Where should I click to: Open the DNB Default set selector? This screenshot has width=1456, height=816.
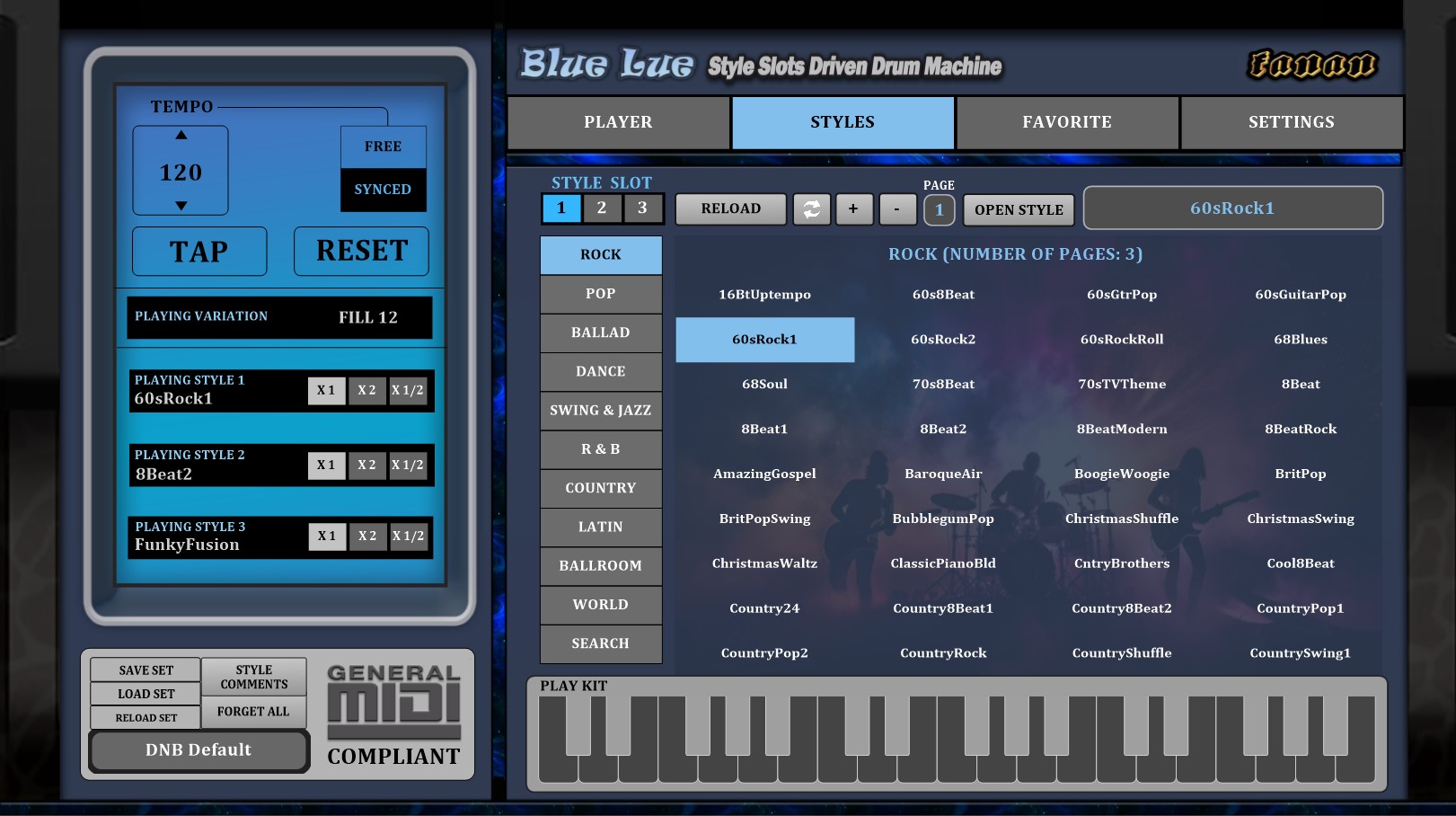click(x=199, y=750)
